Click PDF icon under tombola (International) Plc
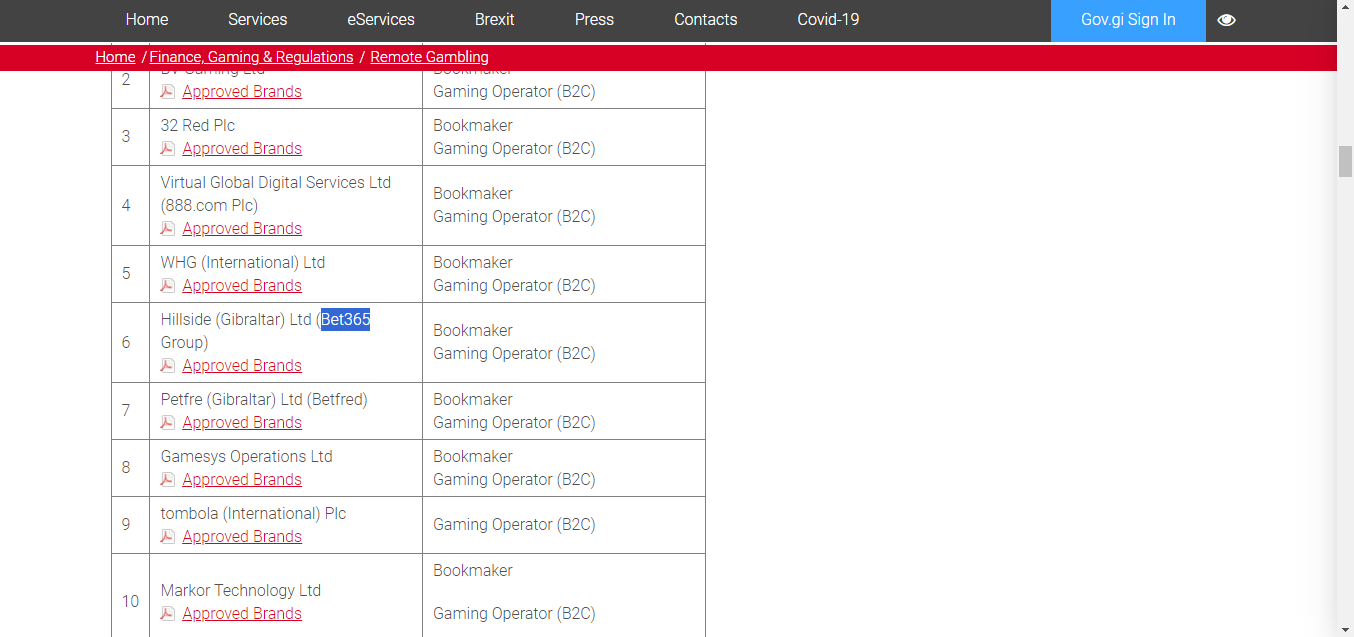 168,536
